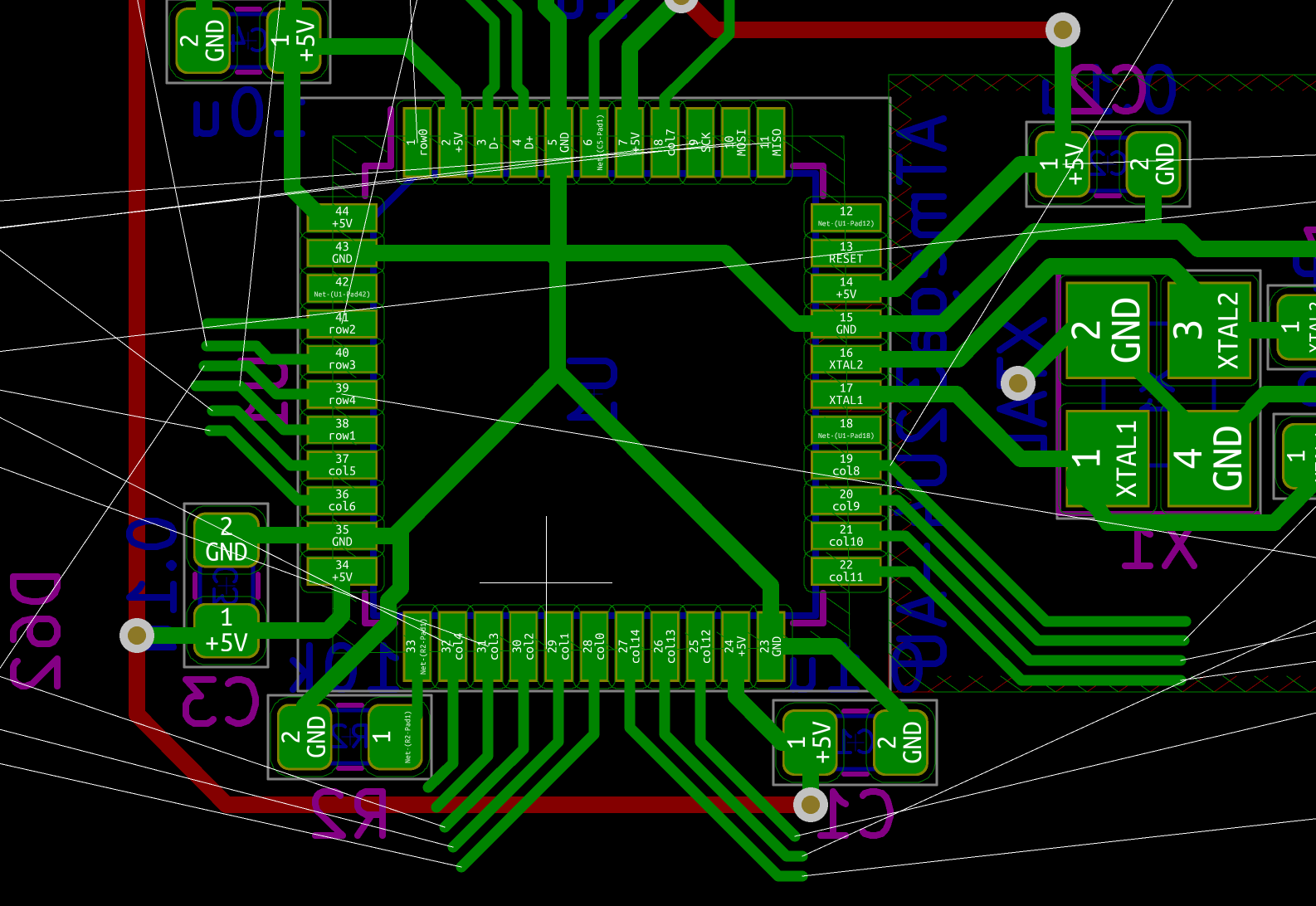Click U1 pad 15 labeled GND
The width and height of the screenshot is (1316, 906).
[x=846, y=324]
